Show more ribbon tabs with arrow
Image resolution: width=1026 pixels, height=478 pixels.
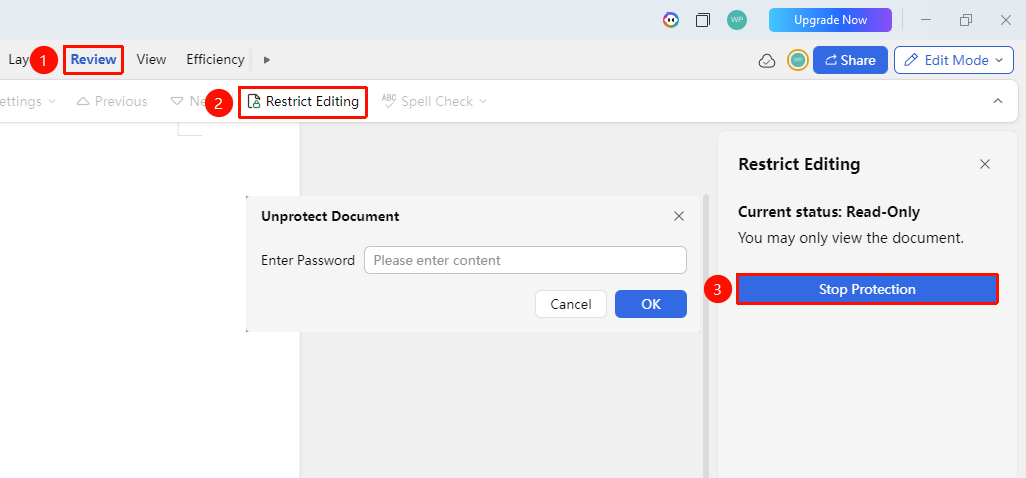click(x=266, y=60)
